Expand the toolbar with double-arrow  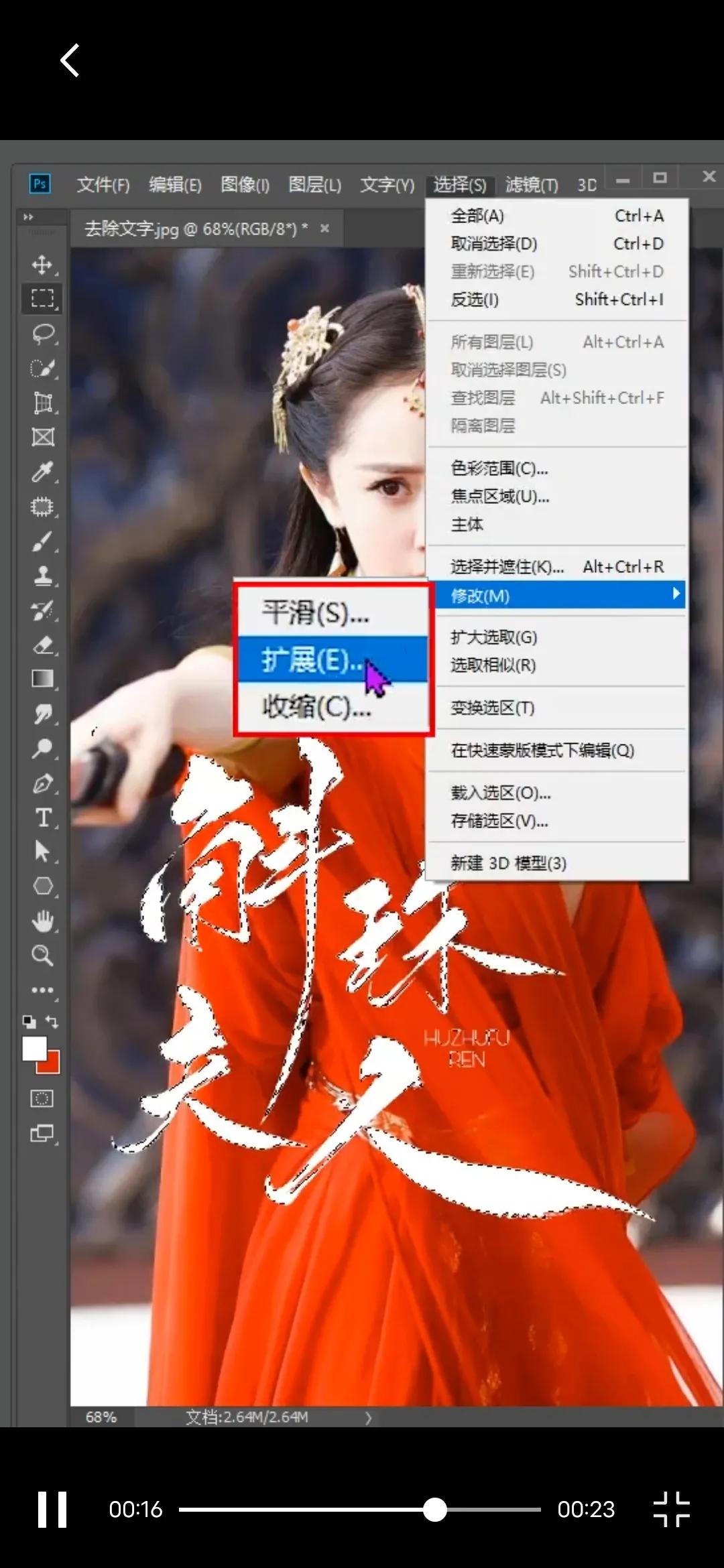click(x=28, y=217)
